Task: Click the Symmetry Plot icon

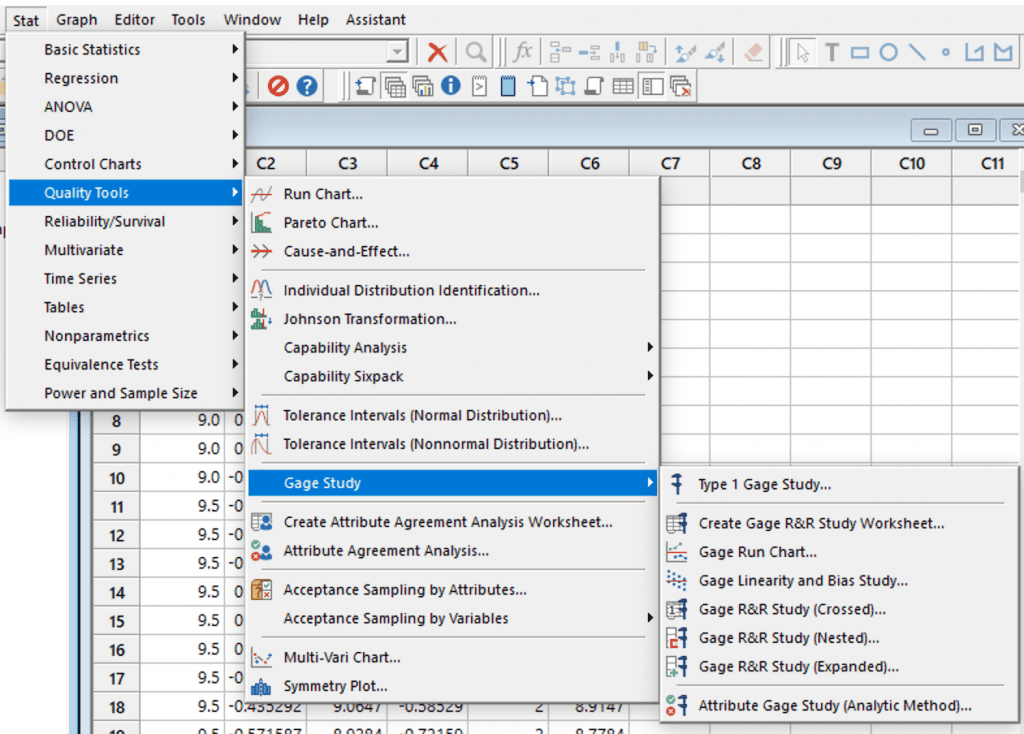Action: click(261, 686)
